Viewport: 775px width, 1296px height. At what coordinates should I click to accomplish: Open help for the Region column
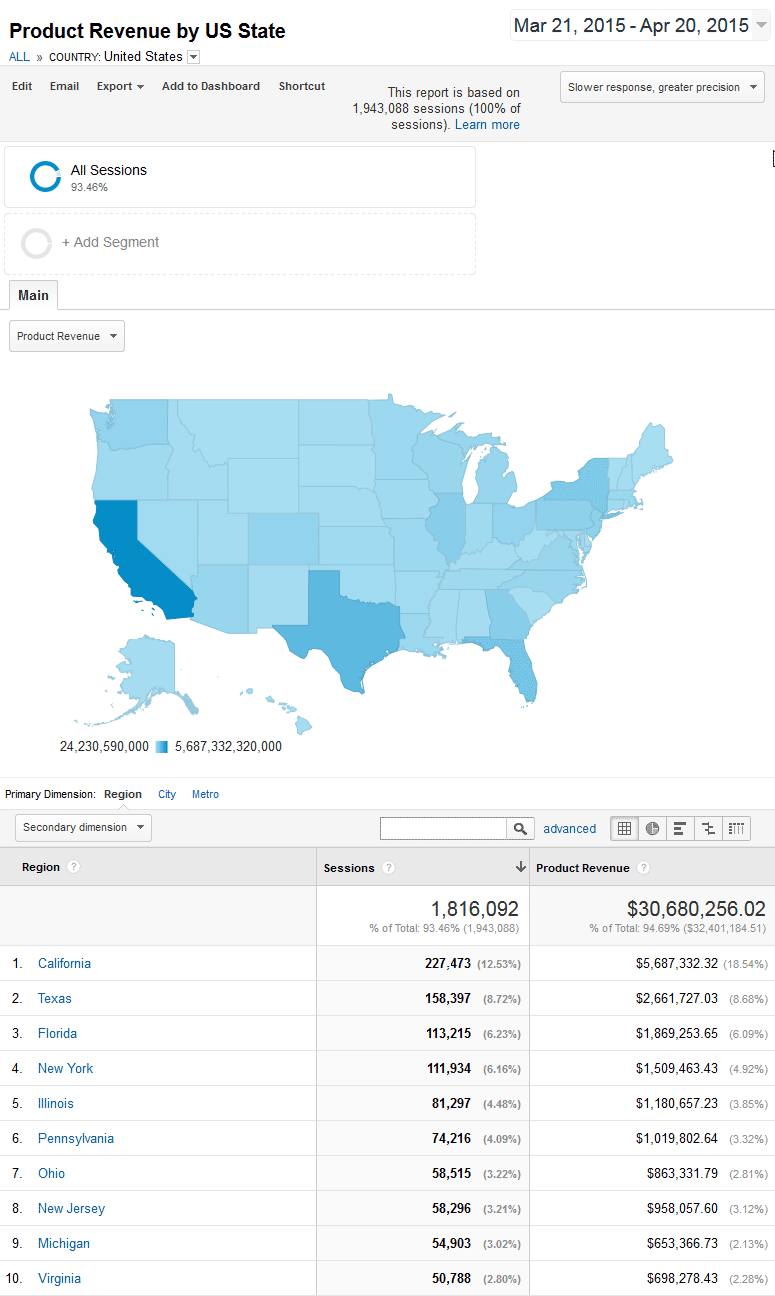73,867
